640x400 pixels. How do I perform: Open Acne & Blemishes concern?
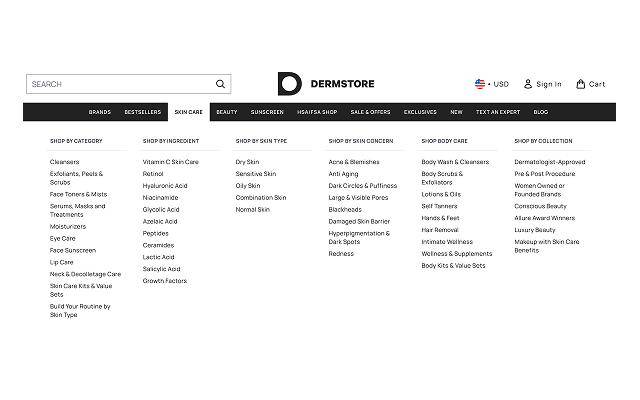[x=354, y=162]
